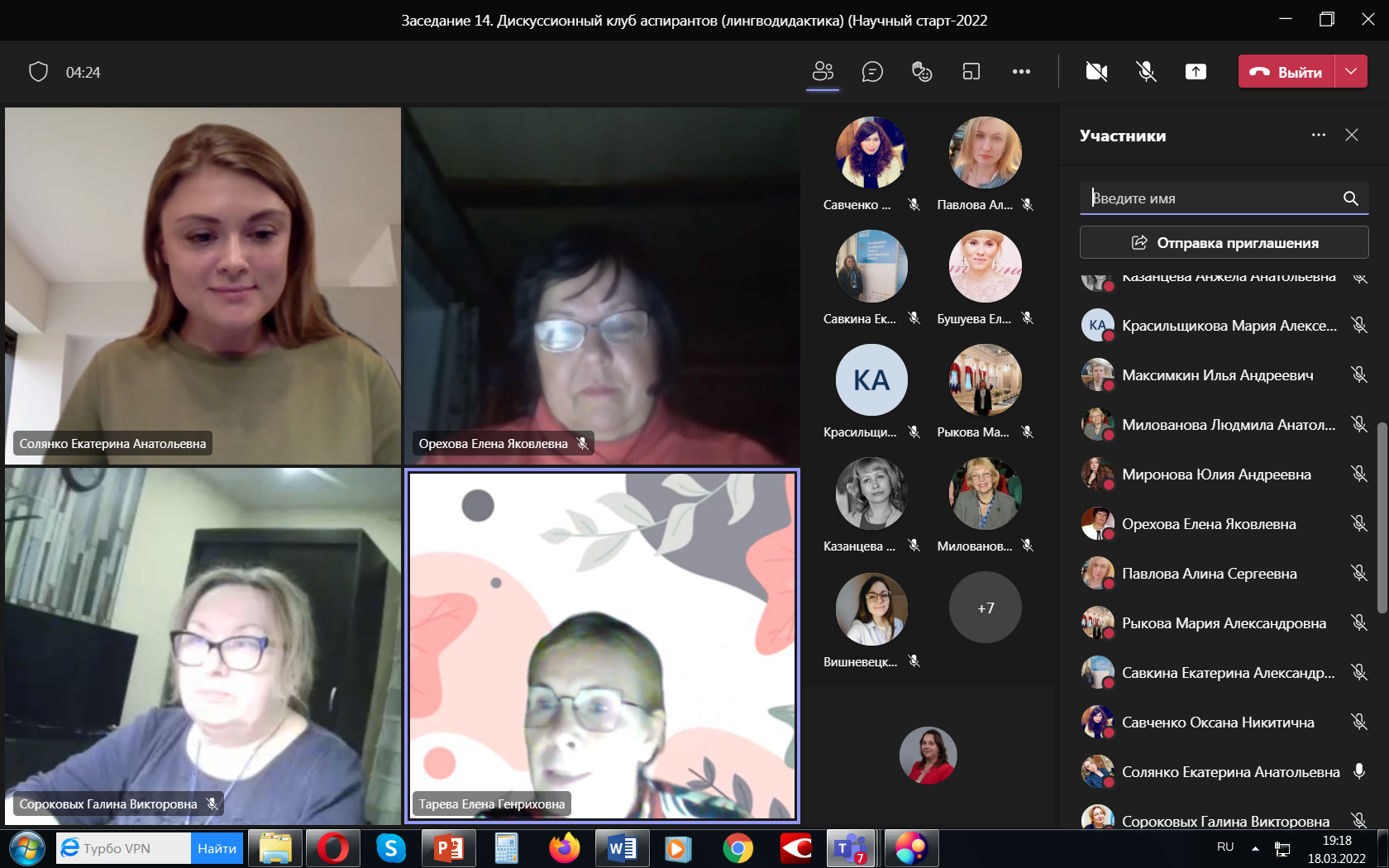Open Microsoft Teams from the taskbar
The height and width of the screenshot is (868, 1389).
(849, 848)
